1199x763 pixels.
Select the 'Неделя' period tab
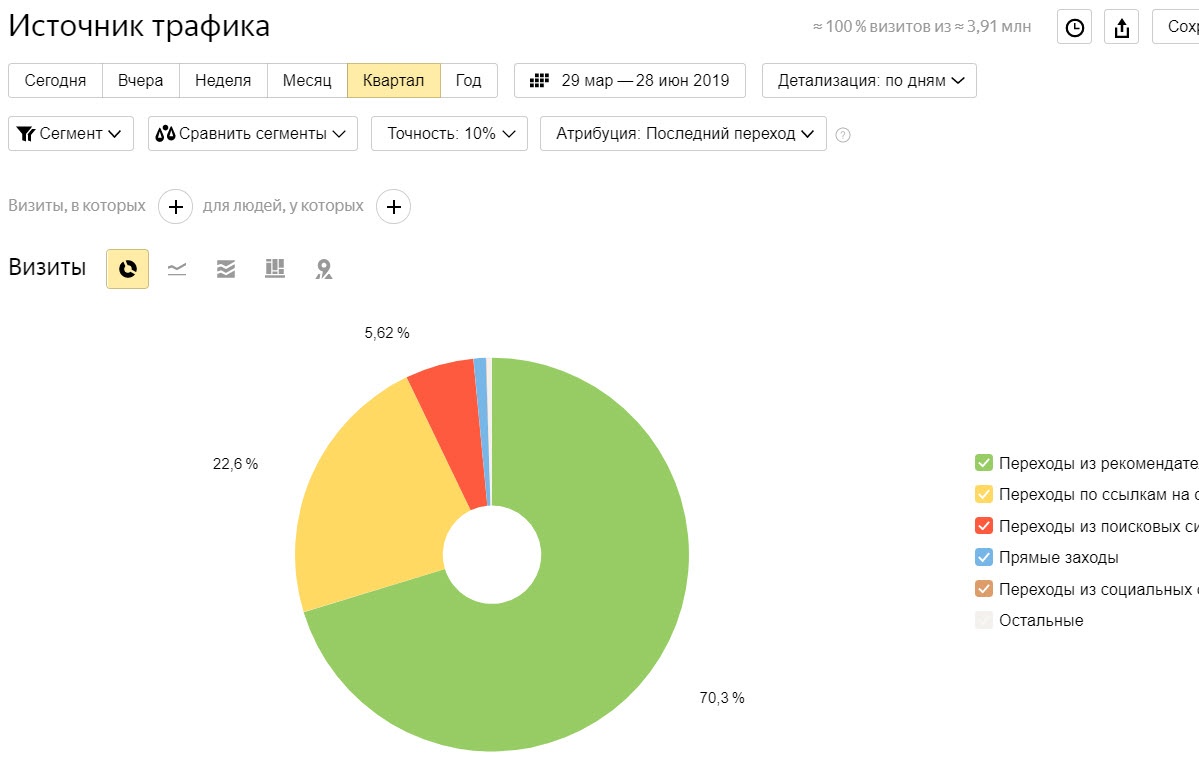(223, 81)
